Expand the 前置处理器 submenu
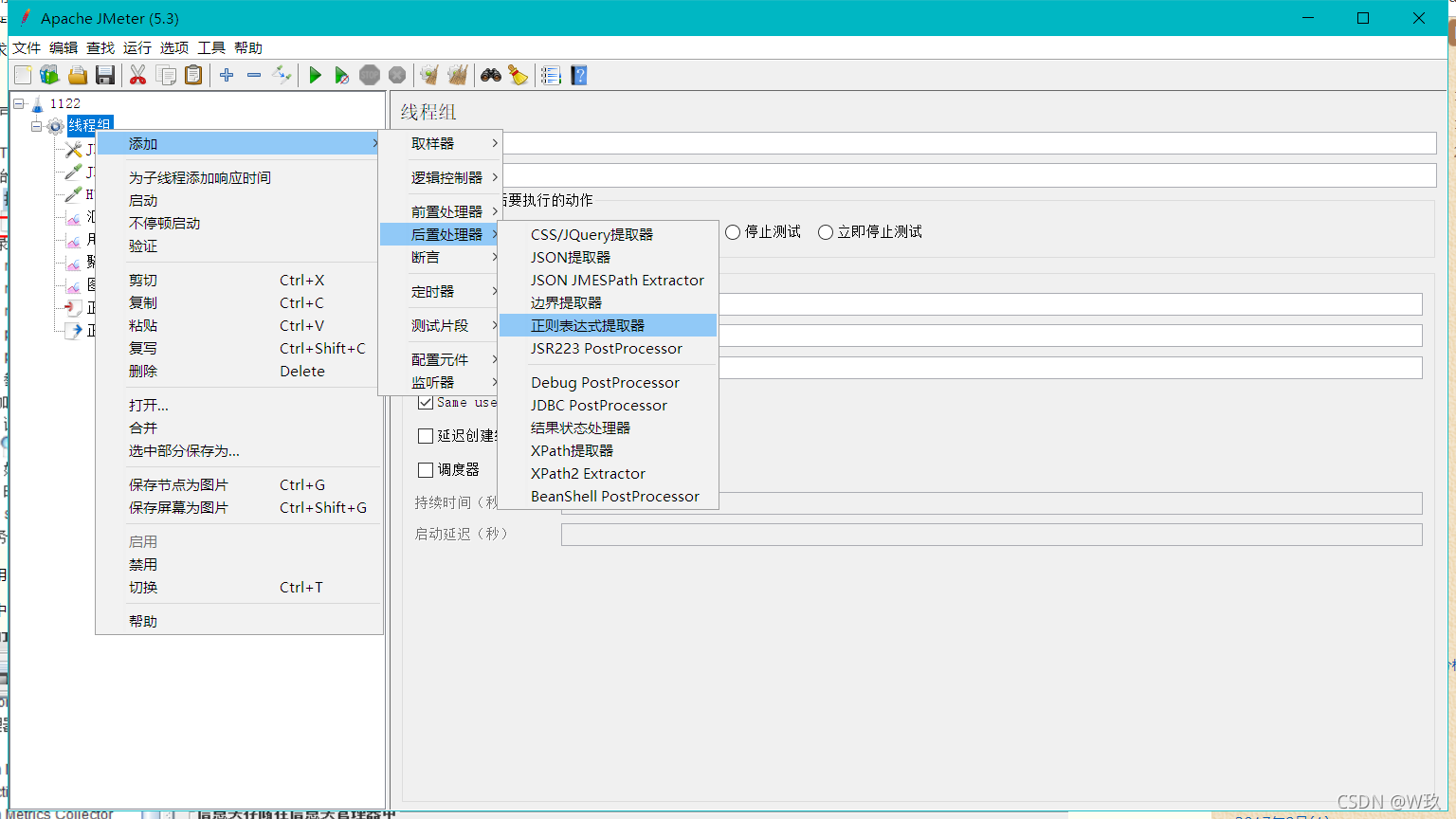Viewport: 1456px width, 819px height. (x=441, y=211)
